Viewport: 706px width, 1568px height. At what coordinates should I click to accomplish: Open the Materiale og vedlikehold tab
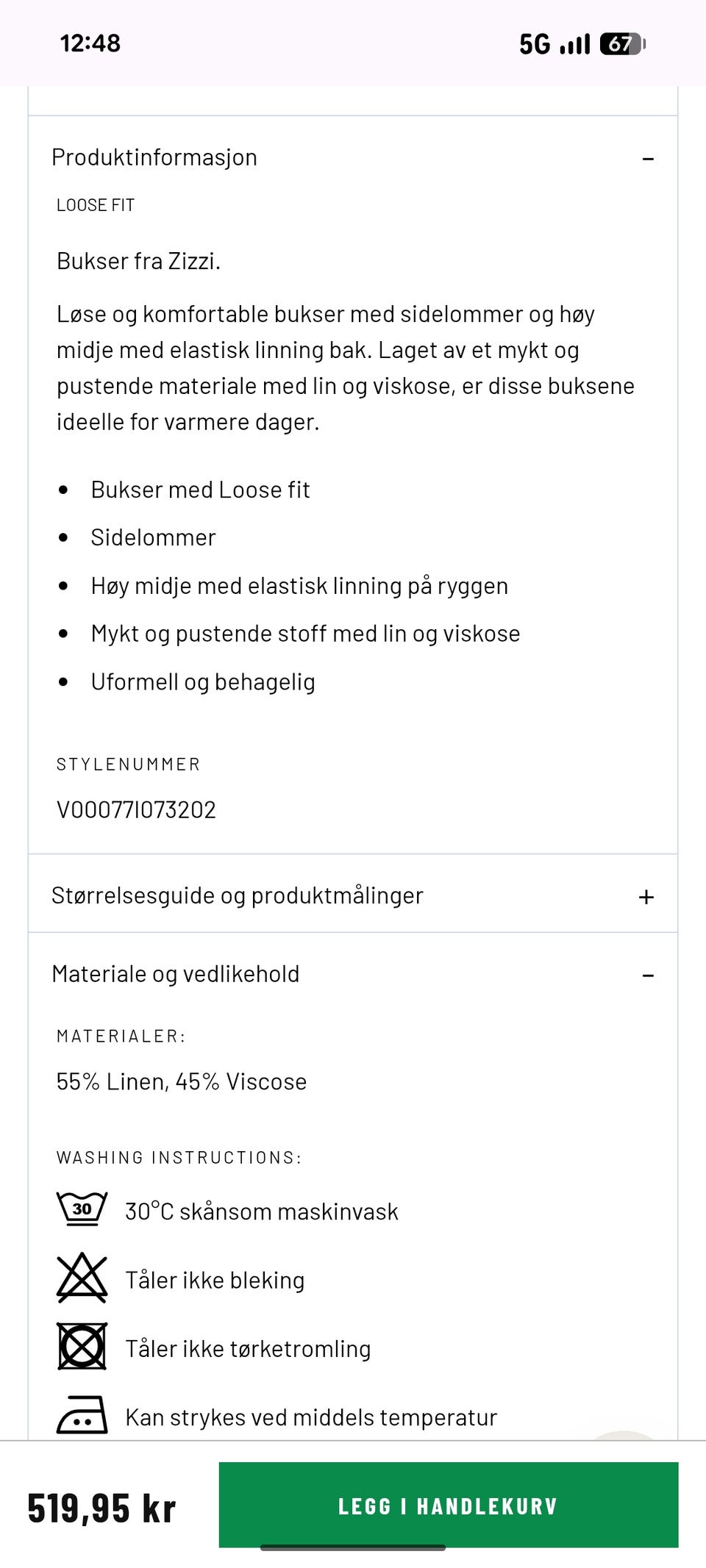pyautogui.click(x=174, y=973)
